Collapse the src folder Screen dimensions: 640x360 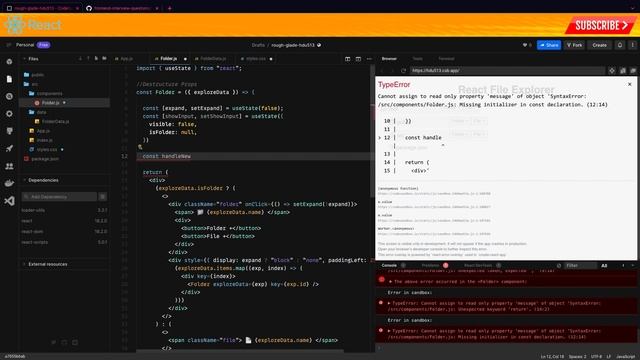coord(31,84)
